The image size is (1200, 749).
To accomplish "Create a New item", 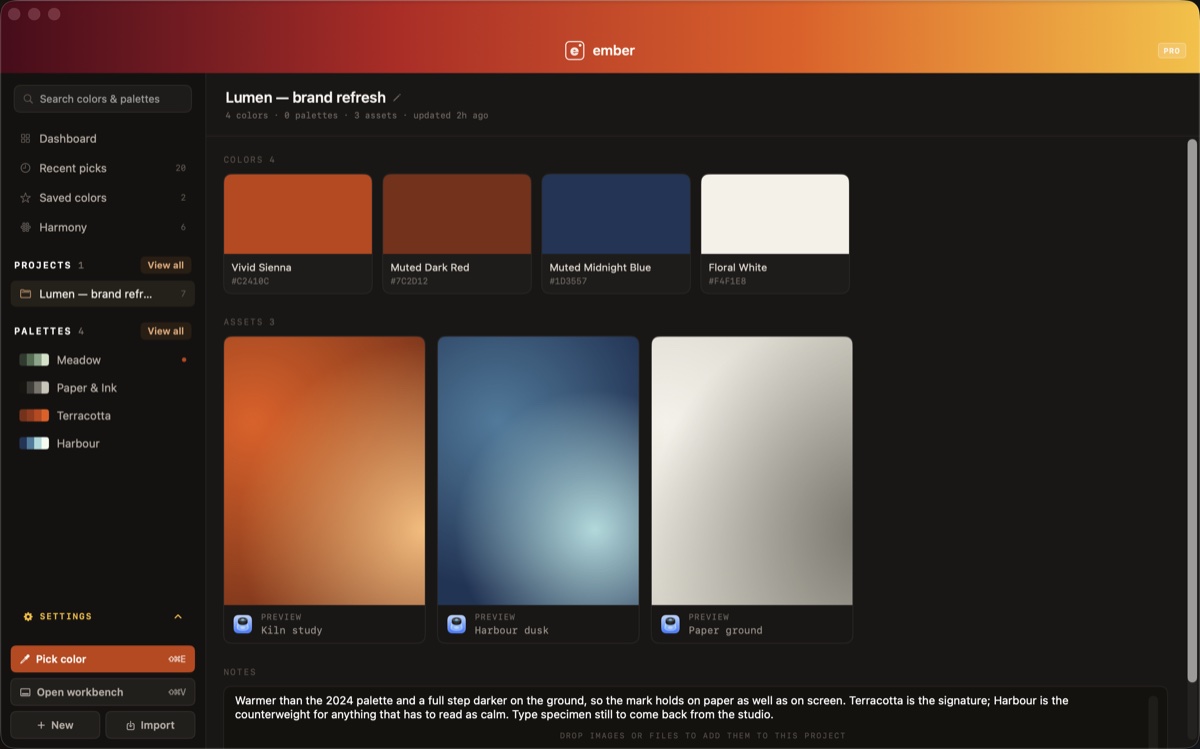I will click(55, 725).
